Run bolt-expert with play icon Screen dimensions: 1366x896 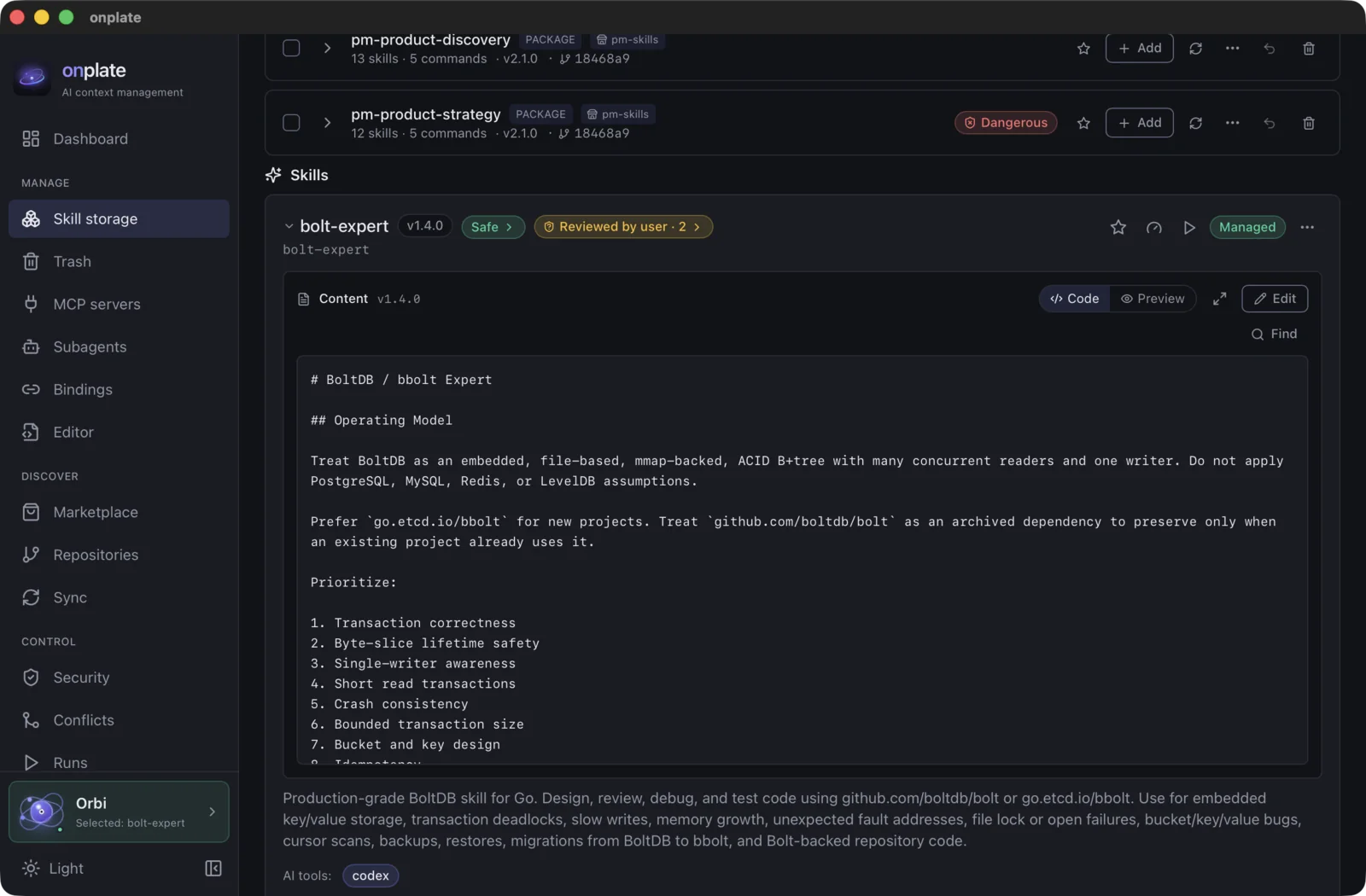tap(1189, 227)
